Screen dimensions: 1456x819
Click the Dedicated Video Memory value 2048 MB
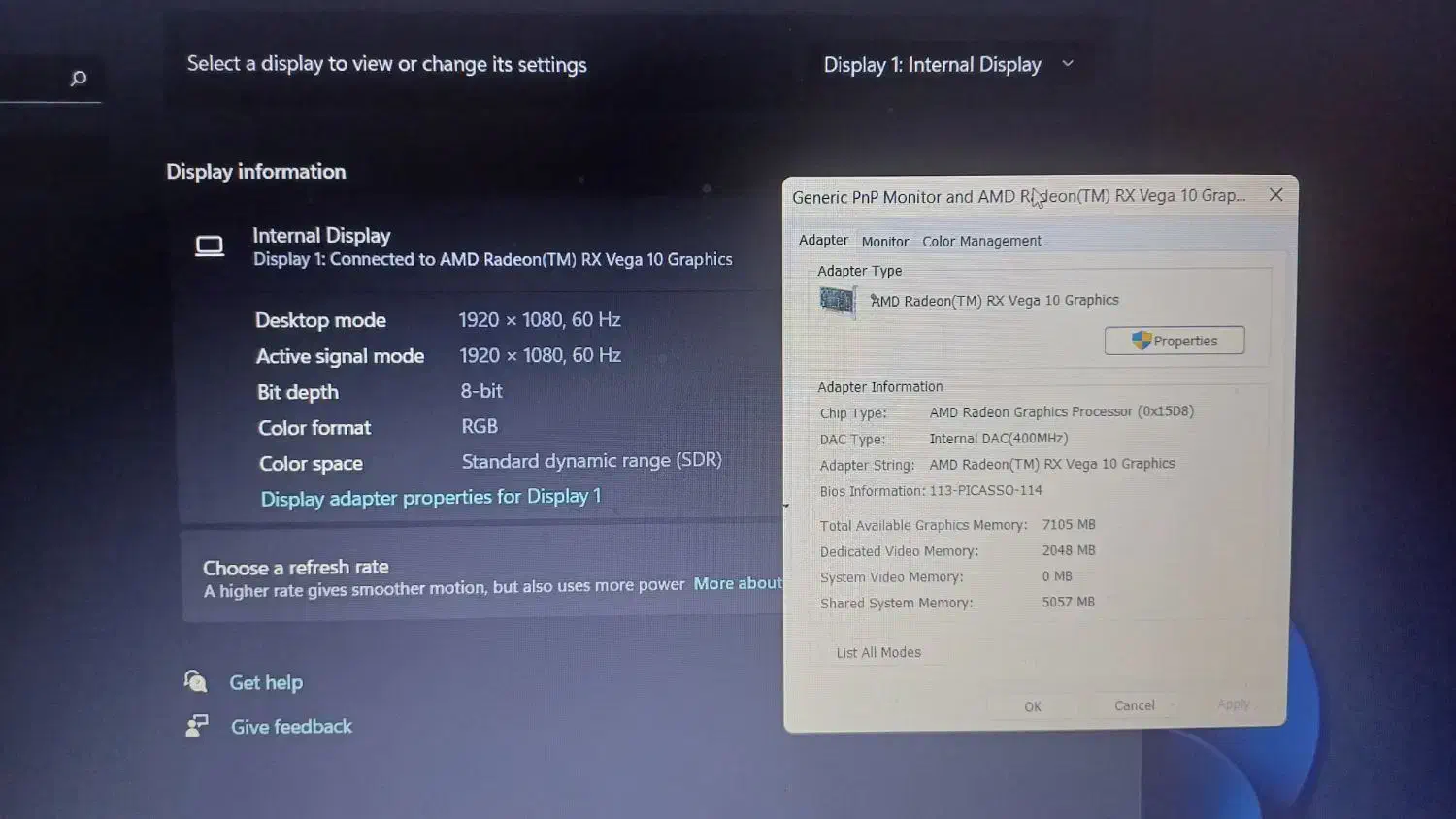[1069, 550]
